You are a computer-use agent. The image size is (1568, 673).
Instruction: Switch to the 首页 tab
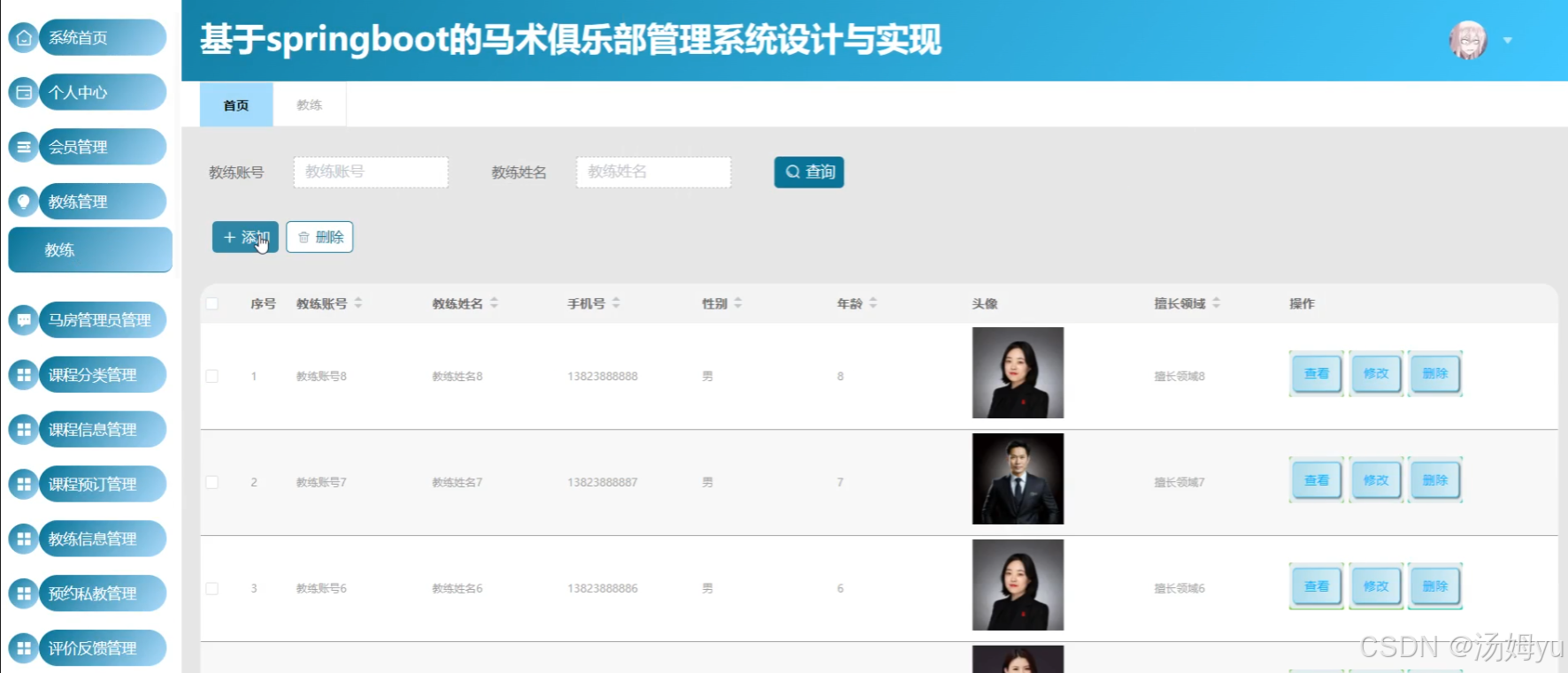[x=236, y=105]
